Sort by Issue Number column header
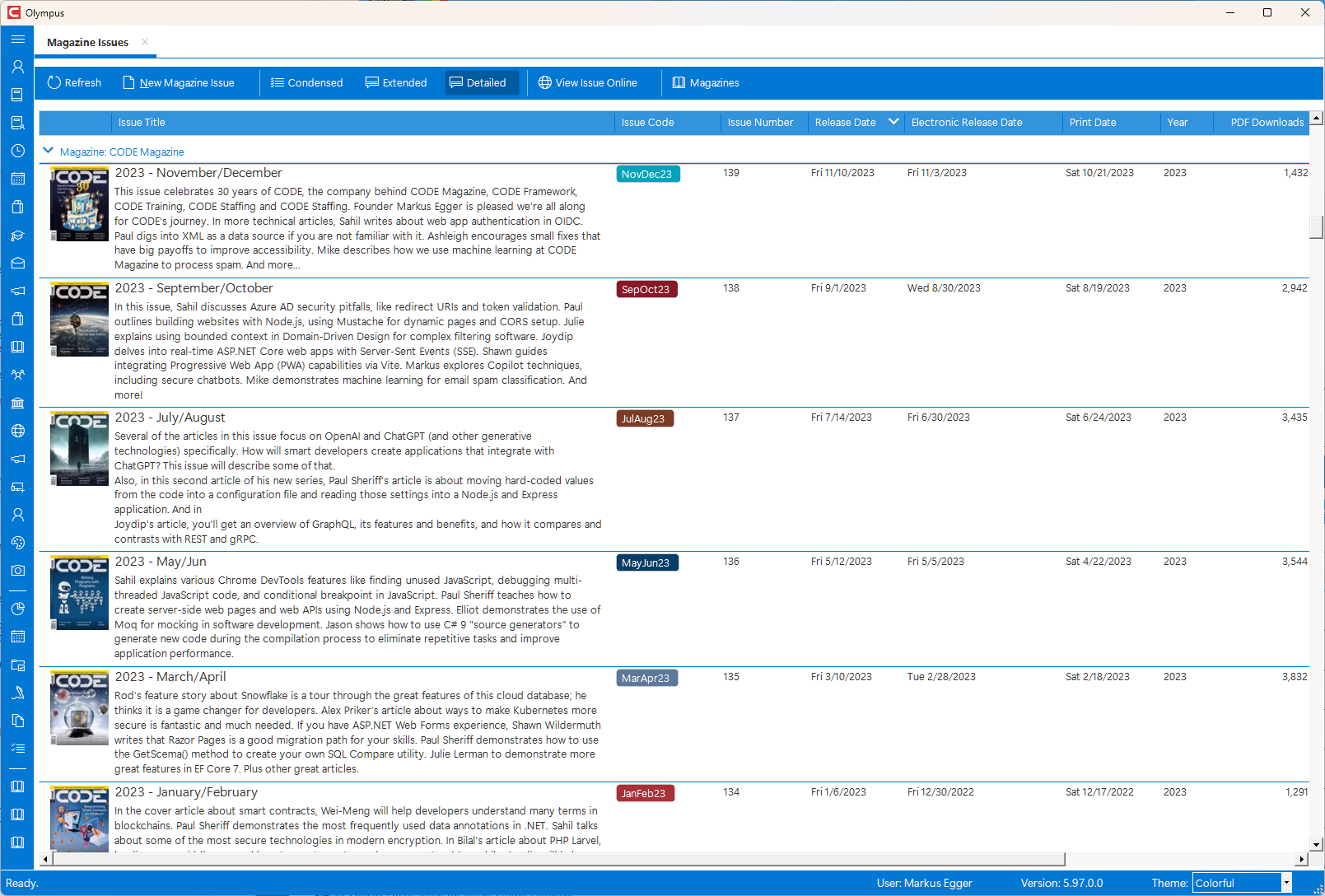Screen dimensions: 1325x896 click(x=764, y=123)
